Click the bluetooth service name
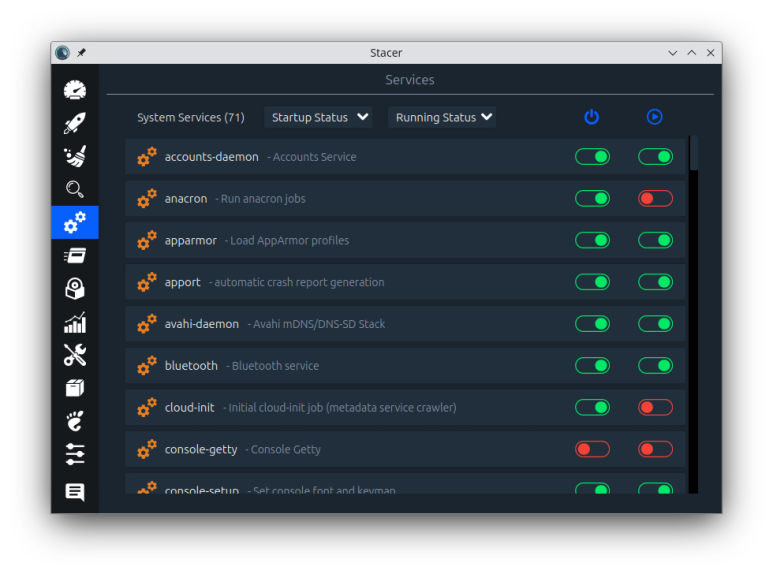Image resolution: width=773 pixels, height=574 pixels. click(191, 366)
